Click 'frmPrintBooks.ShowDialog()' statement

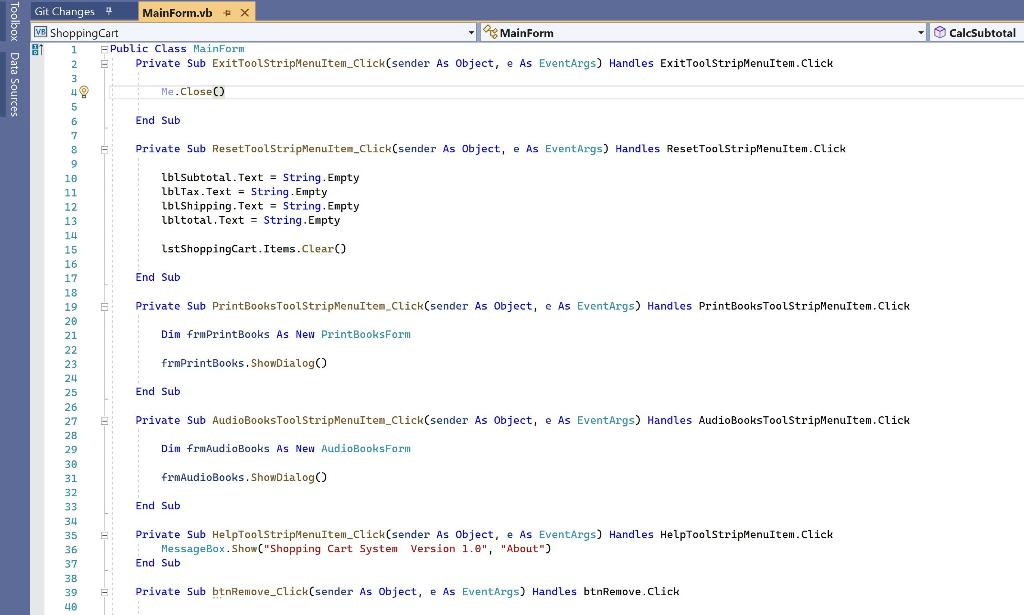click(x=244, y=363)
